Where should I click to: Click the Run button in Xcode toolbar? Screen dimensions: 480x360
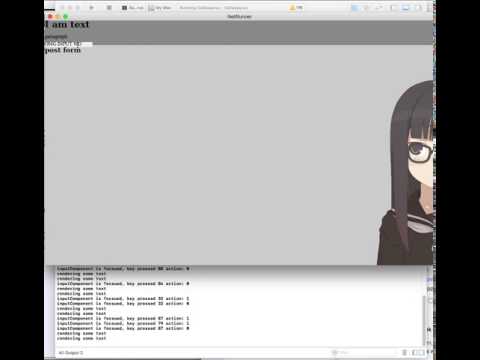click(92, 7)
